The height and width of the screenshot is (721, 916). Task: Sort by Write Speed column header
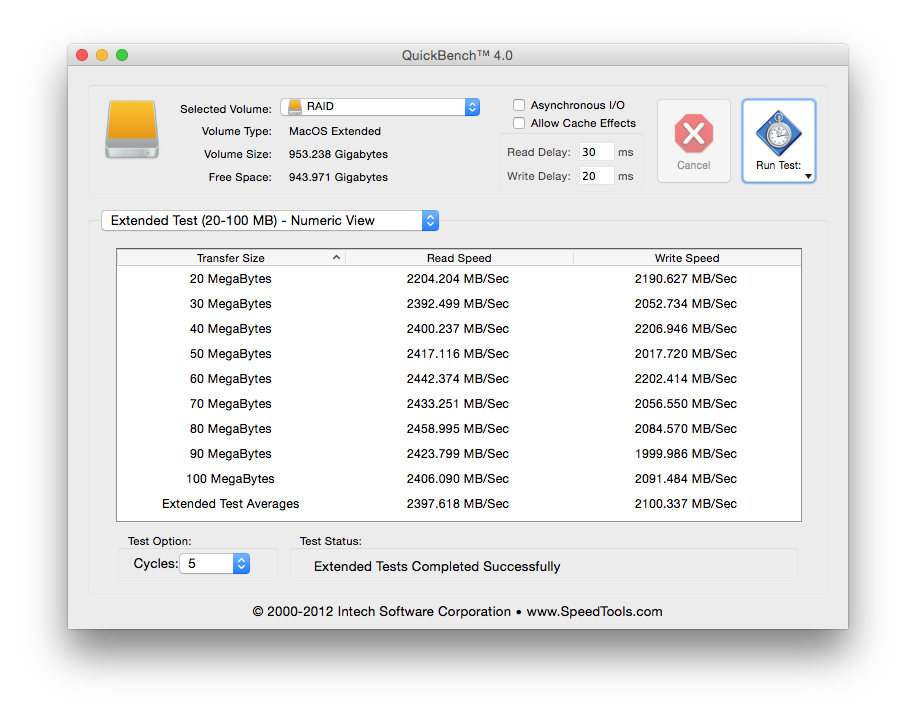687,258
